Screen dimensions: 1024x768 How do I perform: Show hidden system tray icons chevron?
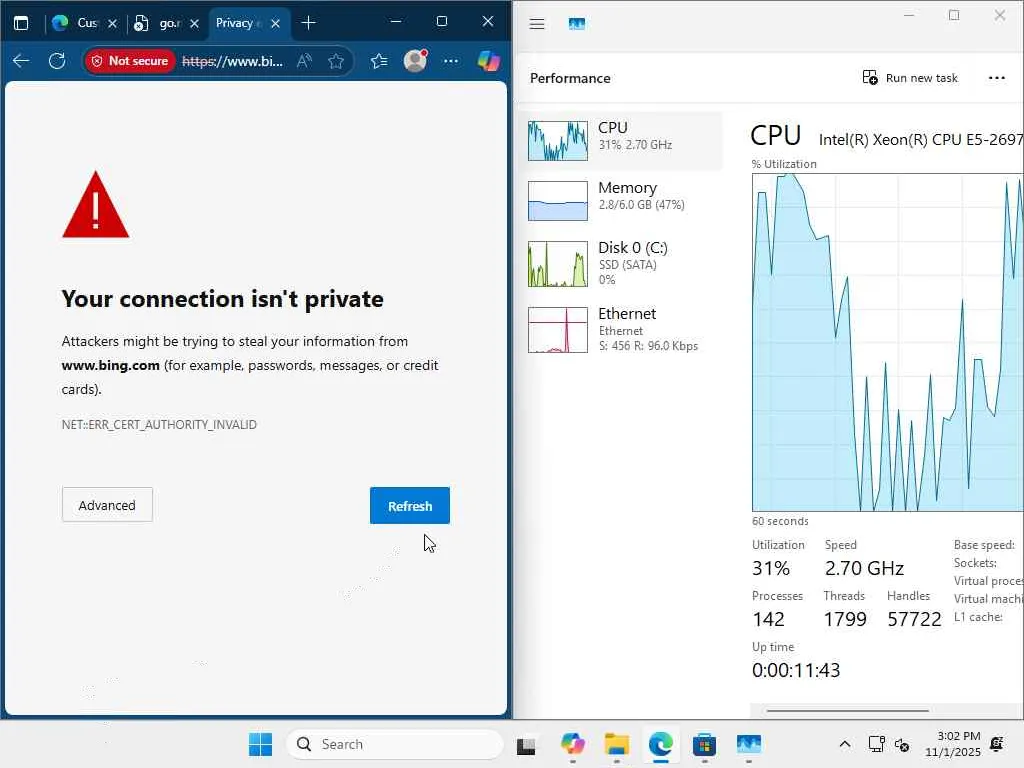(844, 744)
